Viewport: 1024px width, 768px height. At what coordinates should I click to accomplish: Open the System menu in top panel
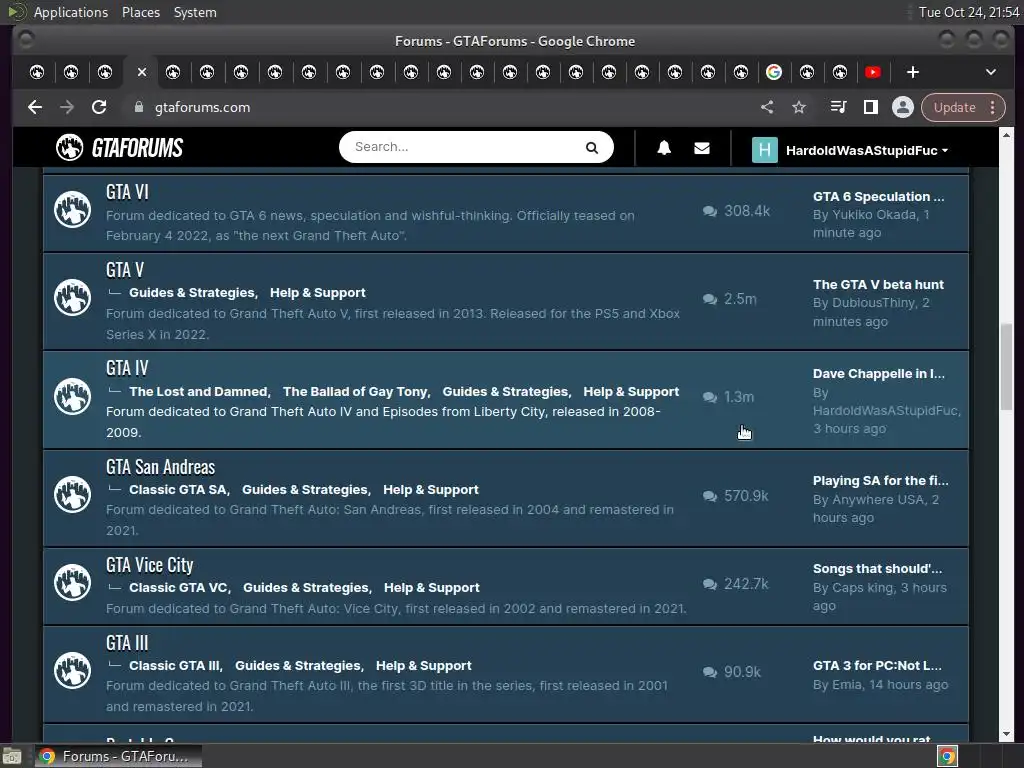(195, 12)
